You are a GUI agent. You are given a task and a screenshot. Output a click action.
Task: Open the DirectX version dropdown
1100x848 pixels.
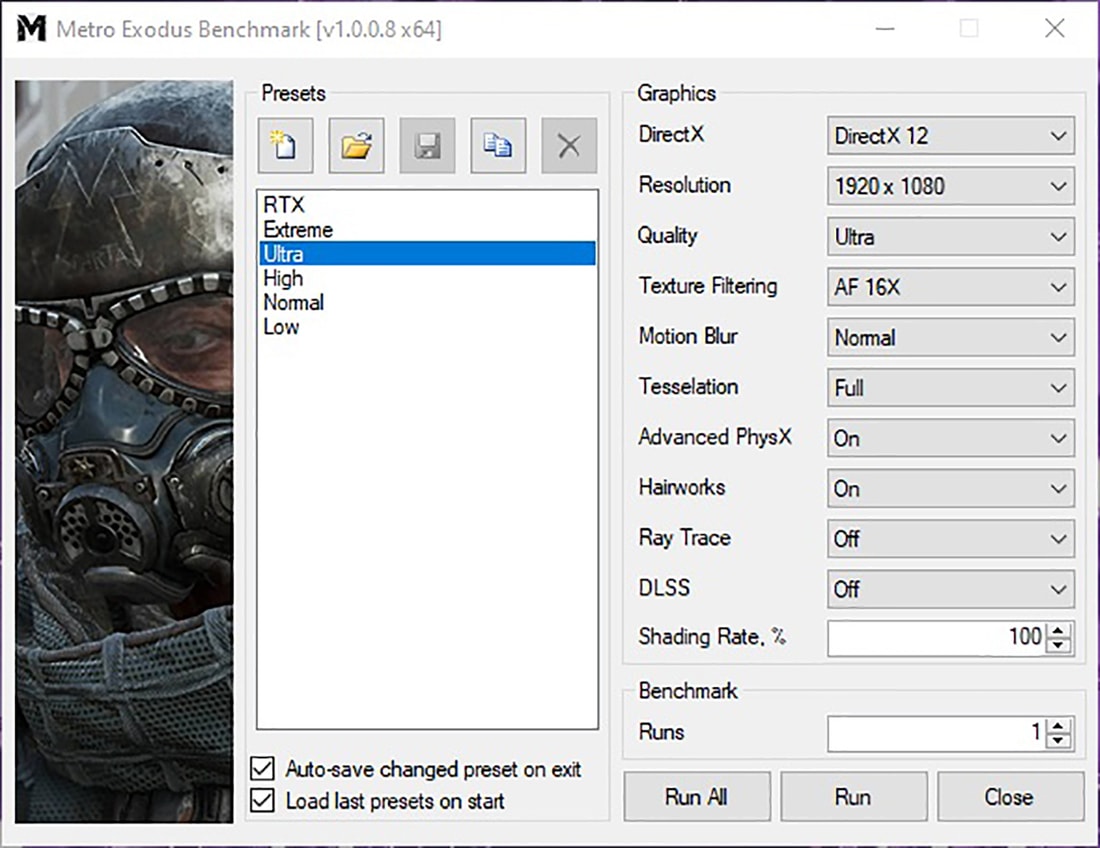coord(950,136)
